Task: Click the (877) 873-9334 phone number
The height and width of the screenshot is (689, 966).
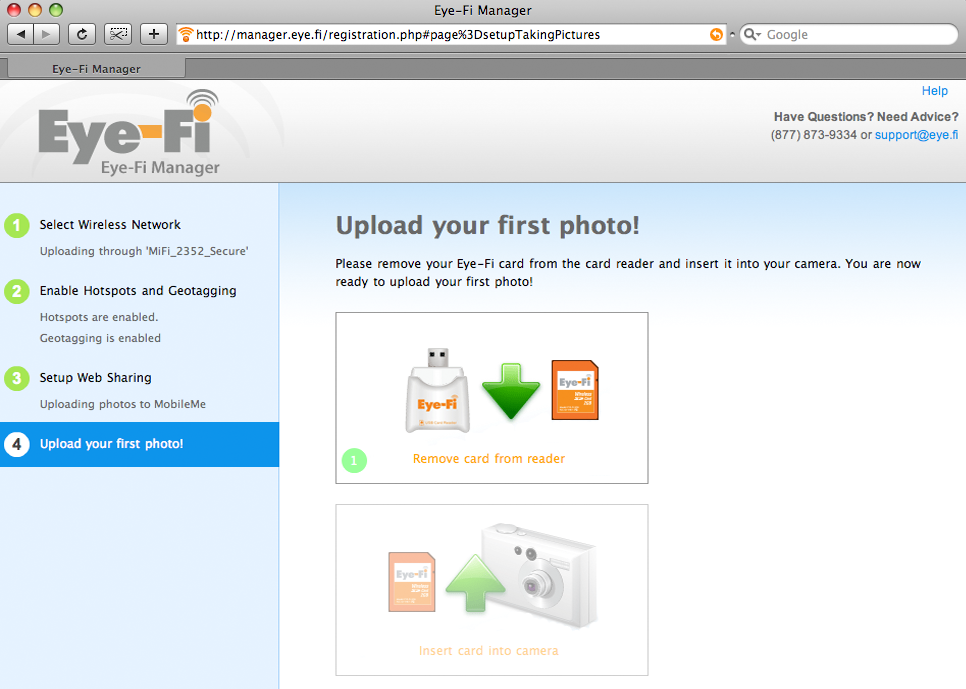Action: pos(813,134)
